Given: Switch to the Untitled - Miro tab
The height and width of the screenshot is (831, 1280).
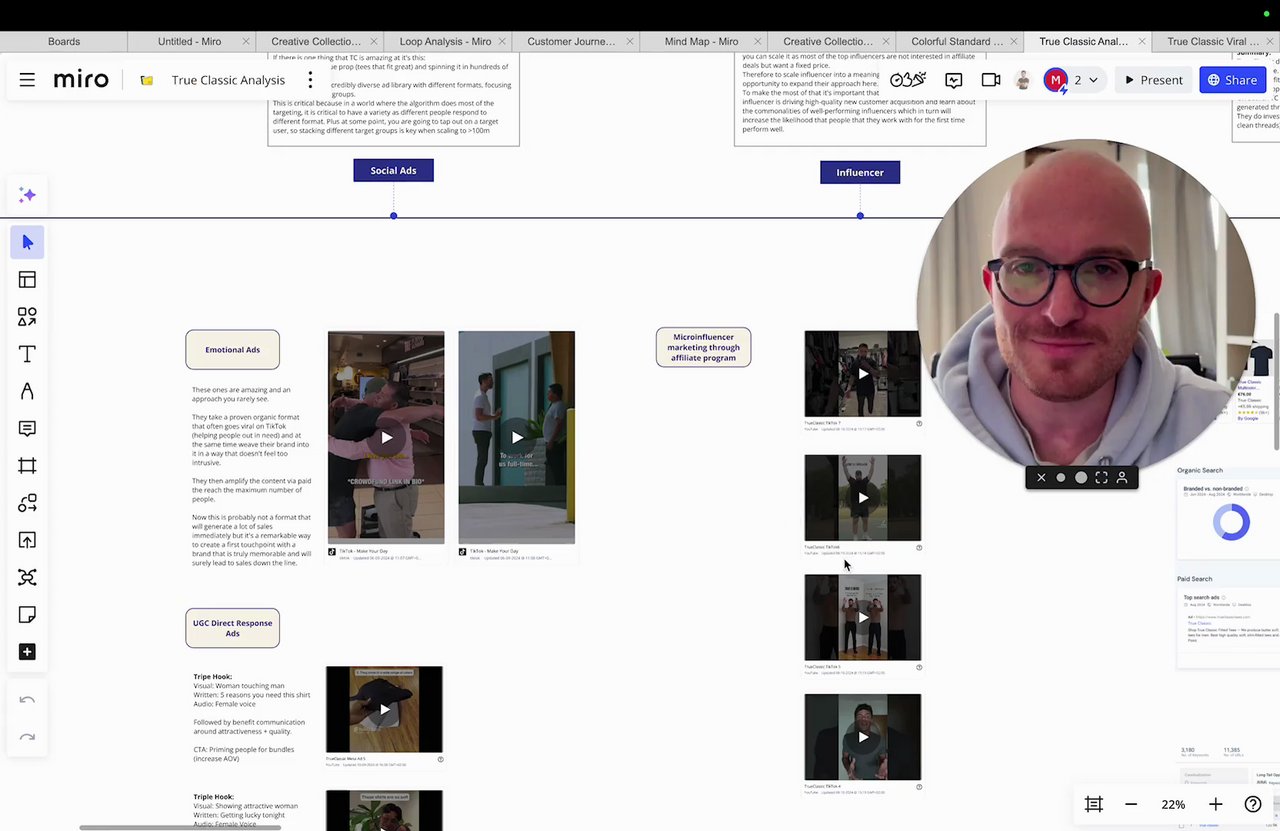Looking at the screenshot, I should 190,41.
